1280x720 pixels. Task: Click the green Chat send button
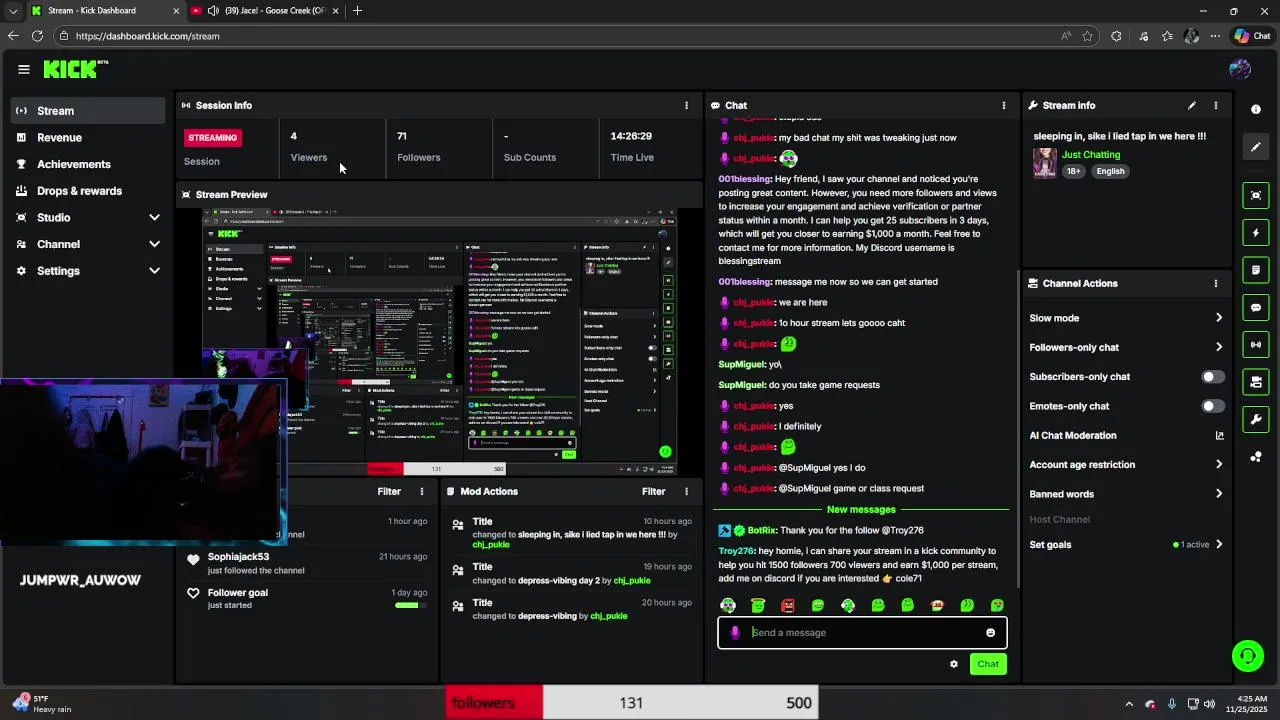(x=988, y=664)
